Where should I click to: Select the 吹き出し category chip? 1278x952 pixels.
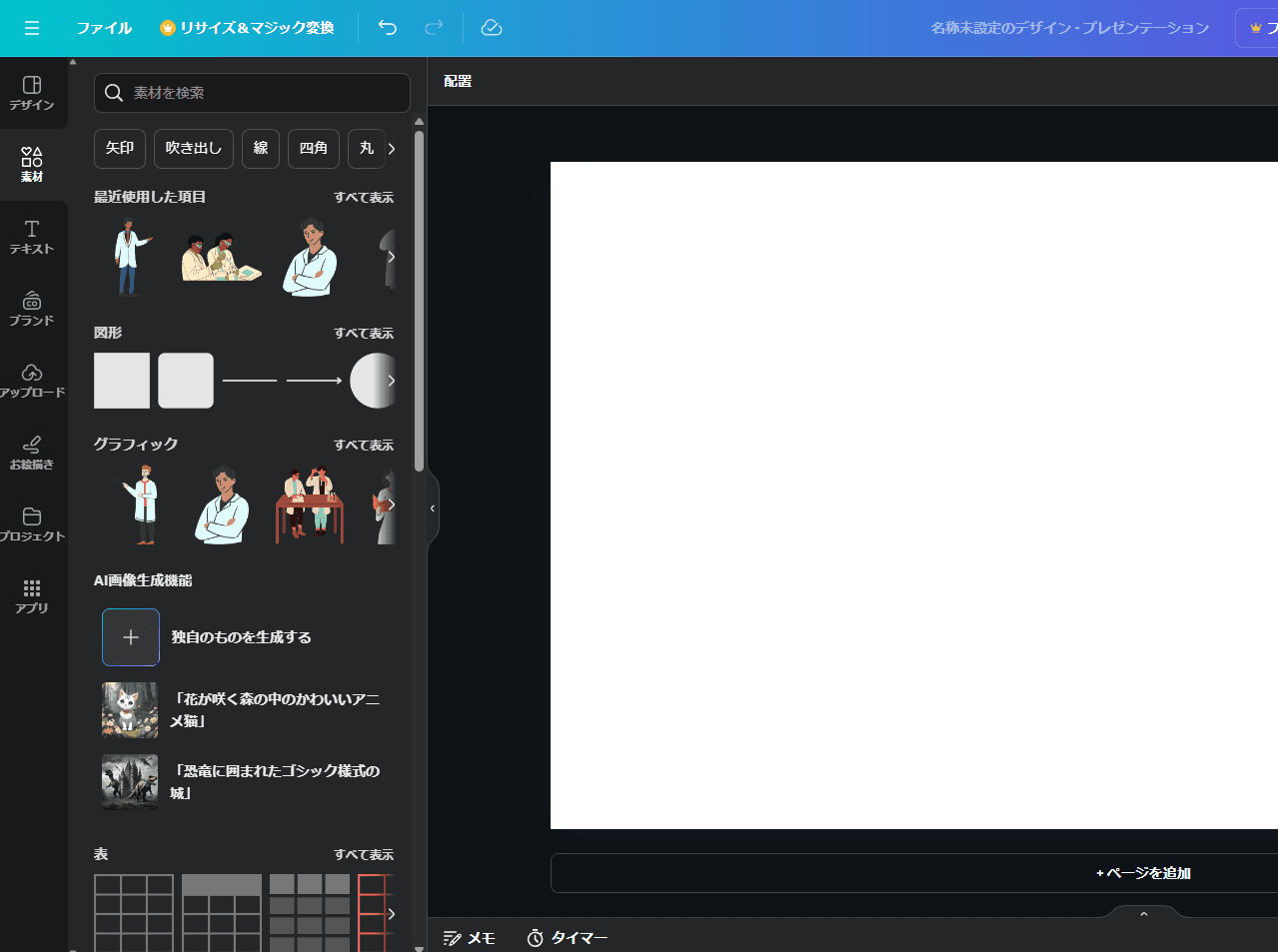(x=194, y=148)
